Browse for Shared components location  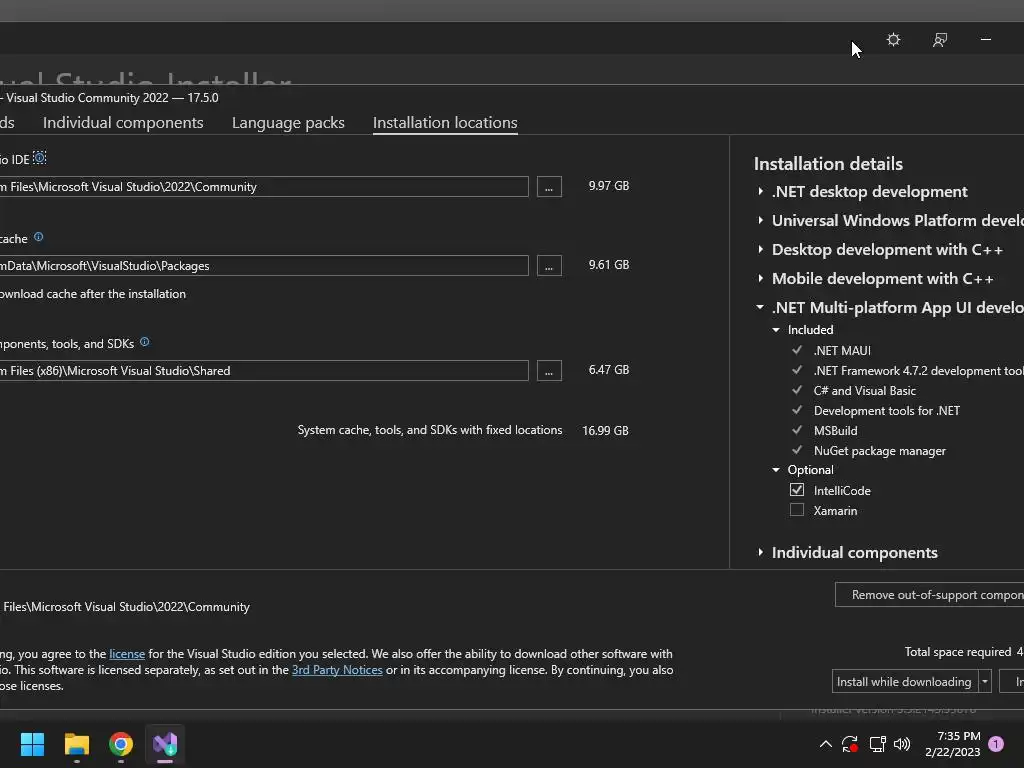coord(549,370)
